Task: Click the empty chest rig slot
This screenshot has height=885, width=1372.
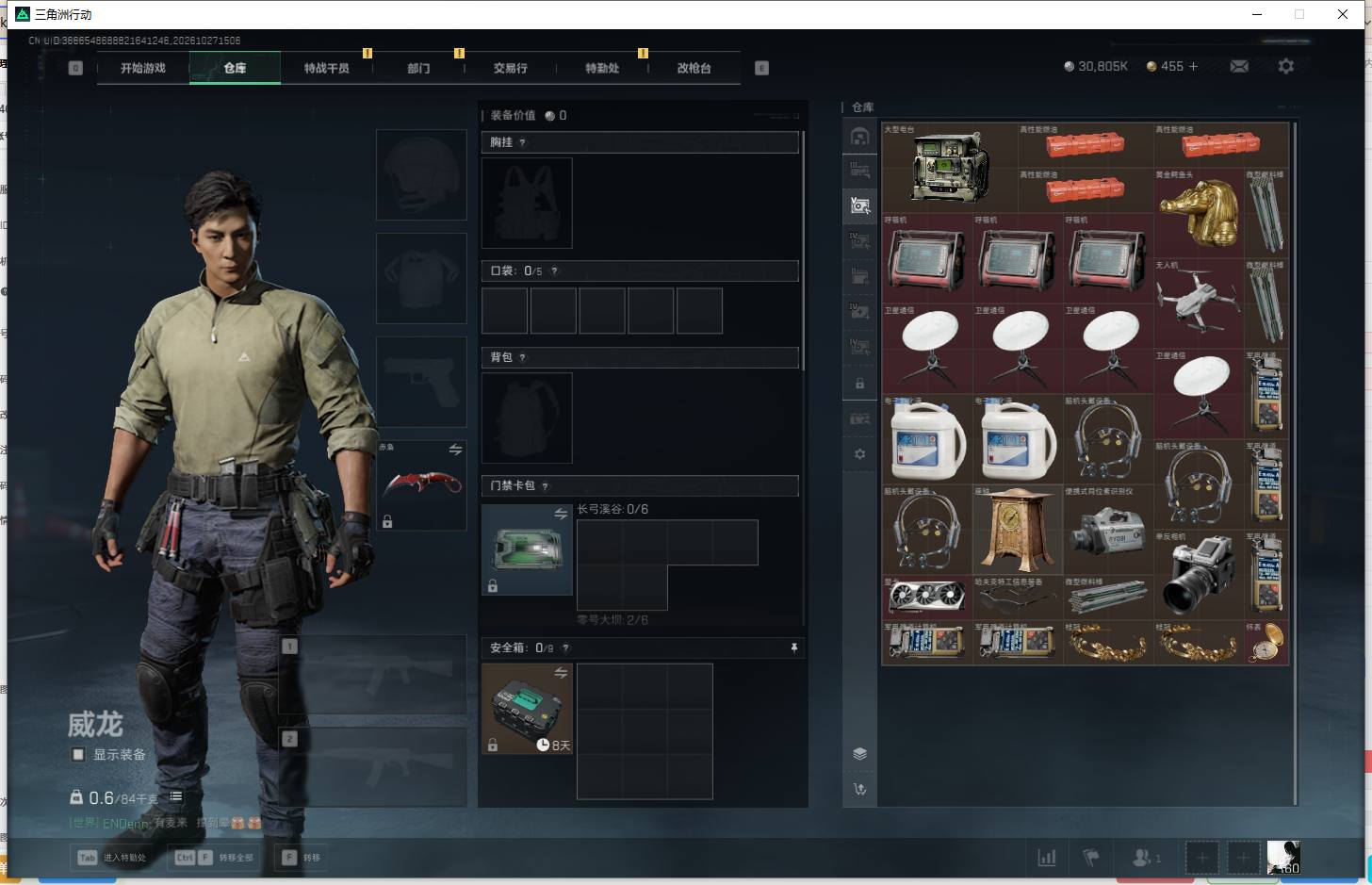Action: (x=527, y=203)
